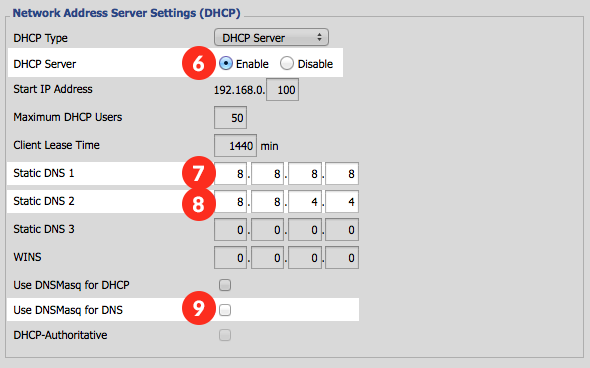Click Static DNS 2 fourth octet field

[x=342, y=202]
